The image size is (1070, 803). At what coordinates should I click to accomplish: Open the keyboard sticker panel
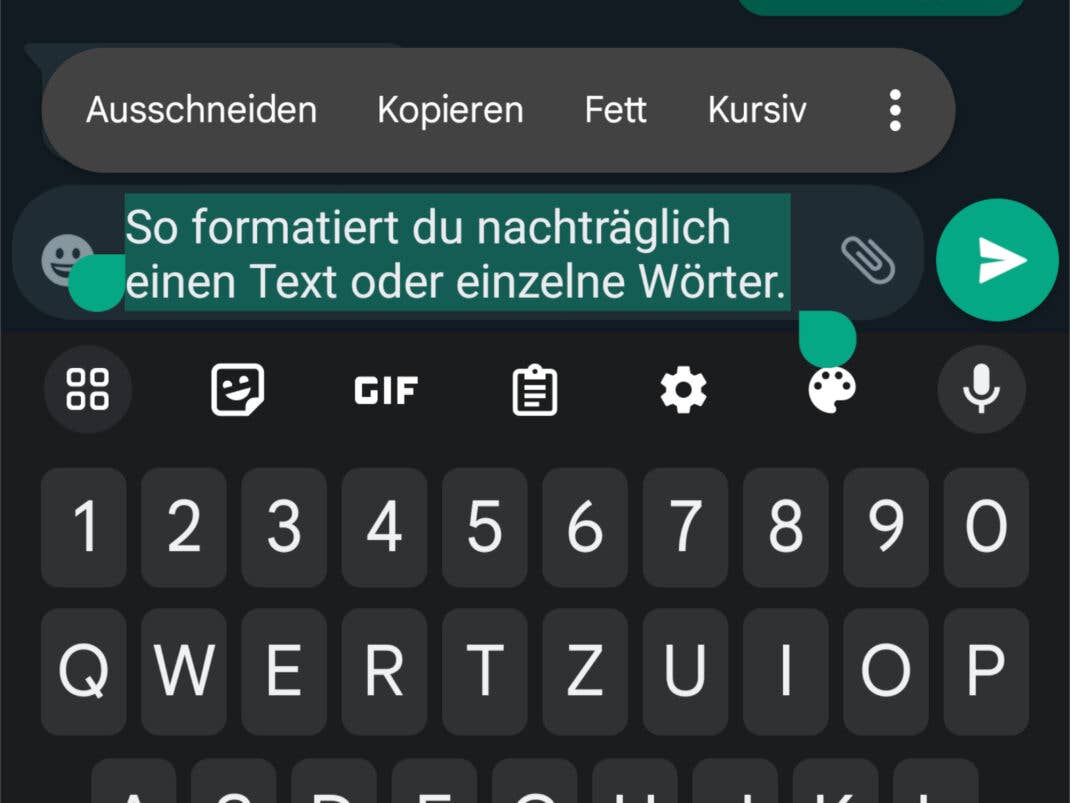[x=237, y=390]
